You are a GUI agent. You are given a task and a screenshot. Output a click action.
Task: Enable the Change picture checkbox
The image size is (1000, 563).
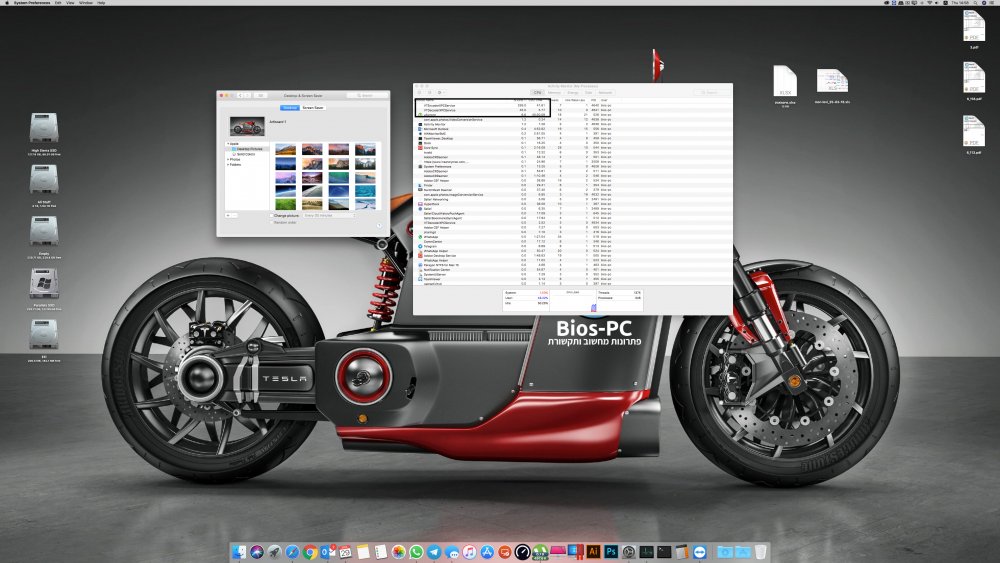tap(272, 216)
